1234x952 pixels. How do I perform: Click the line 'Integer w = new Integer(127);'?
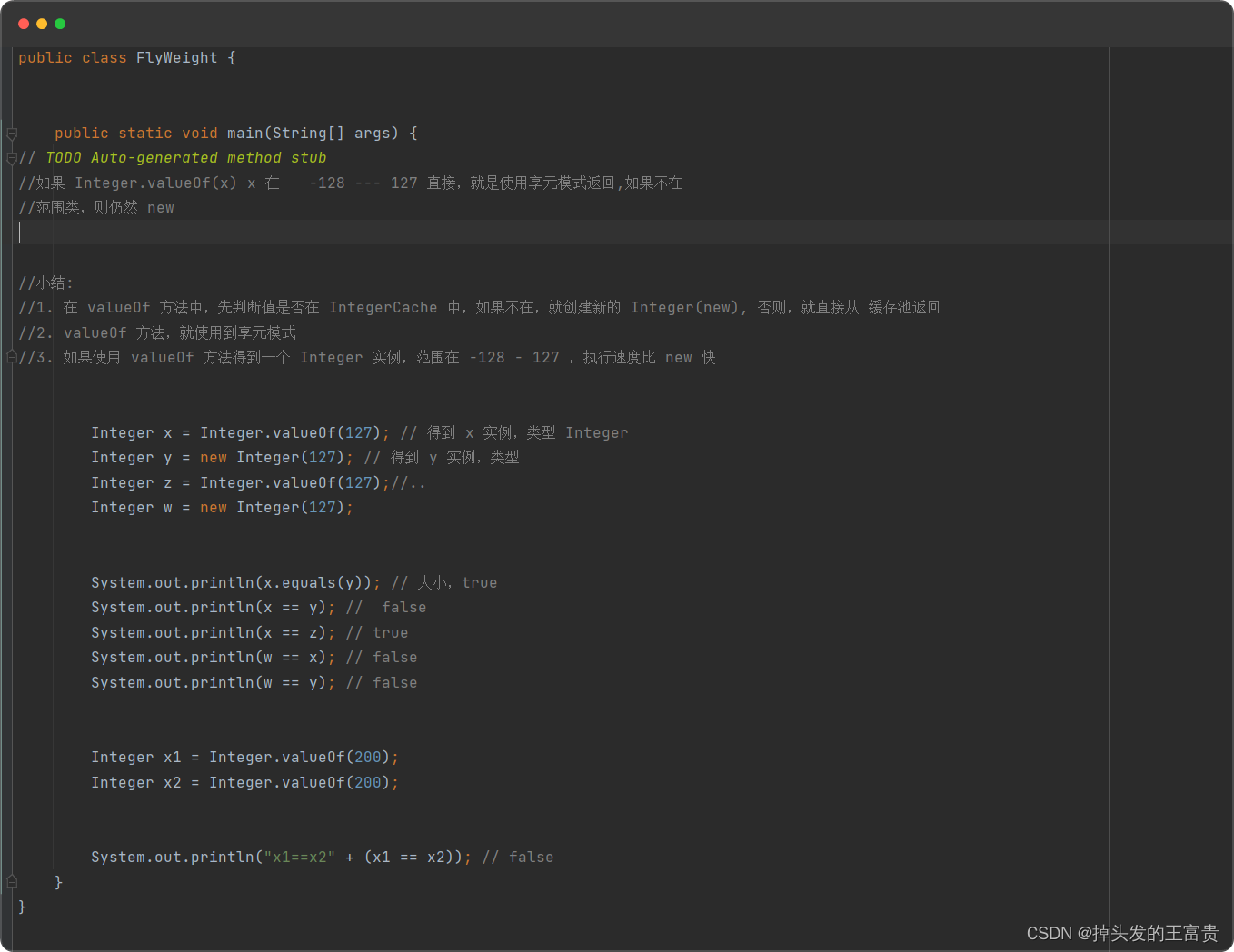click(x=223, y=508)
